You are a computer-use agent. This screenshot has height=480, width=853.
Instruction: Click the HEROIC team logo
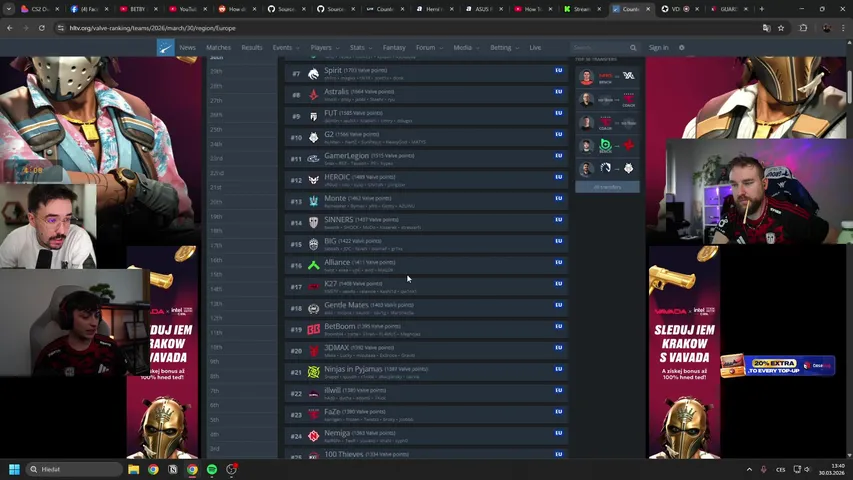point(313,180)
